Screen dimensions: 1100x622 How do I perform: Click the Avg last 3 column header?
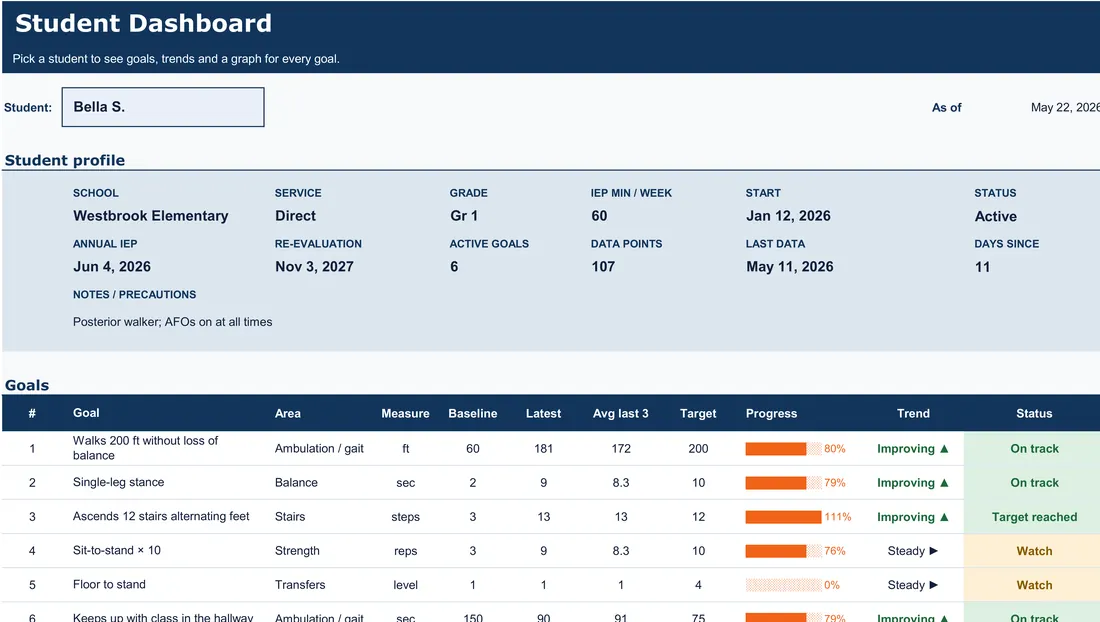point(621,414)
